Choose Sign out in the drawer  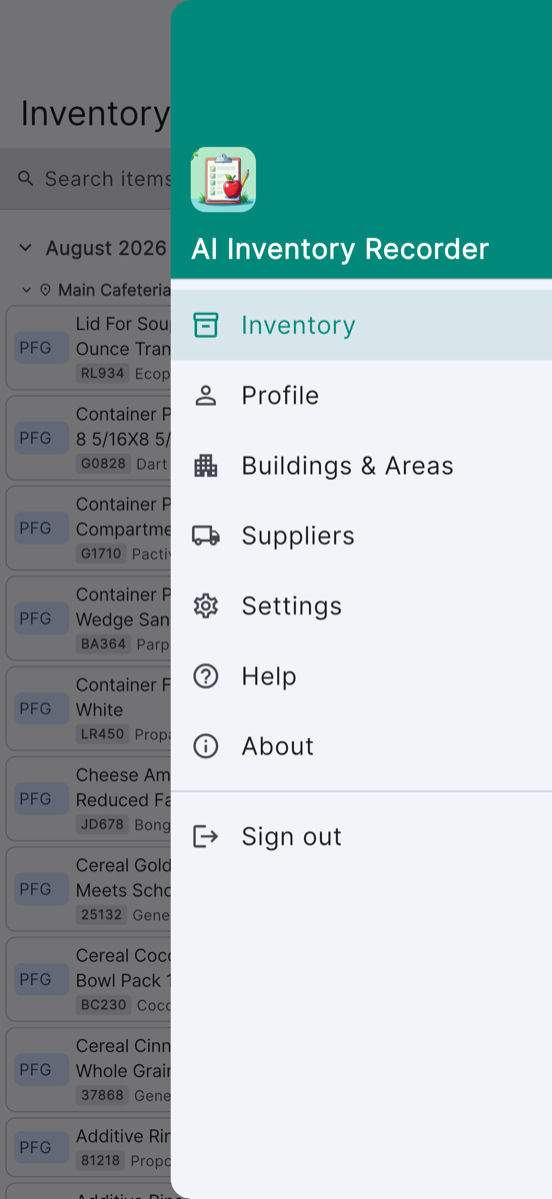click(x=361, y=837)
